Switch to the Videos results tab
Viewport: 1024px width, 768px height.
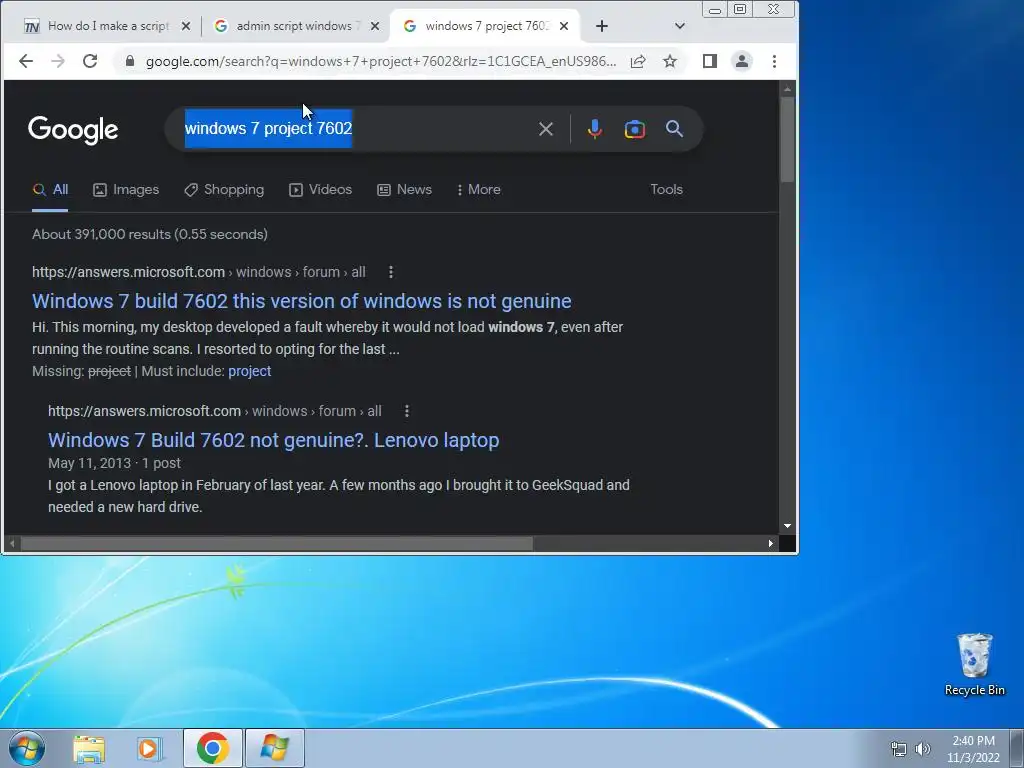[321, 189]
